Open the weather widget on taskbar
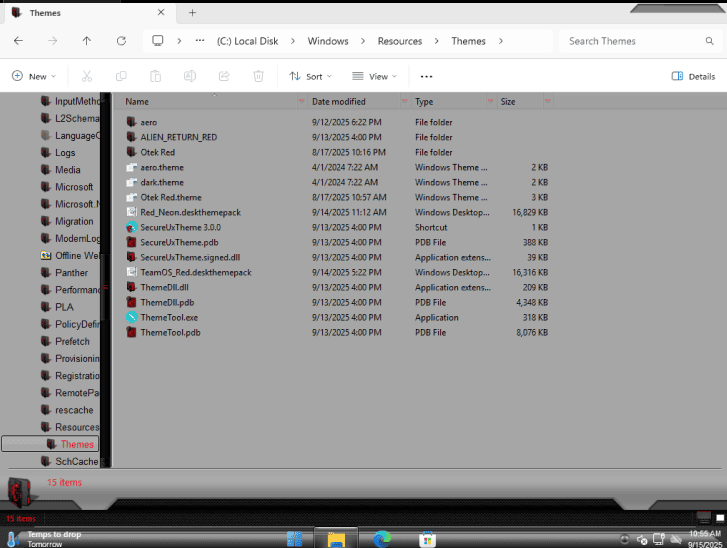Viewport: 727px width, 548px height. click(x=44, y=539)
